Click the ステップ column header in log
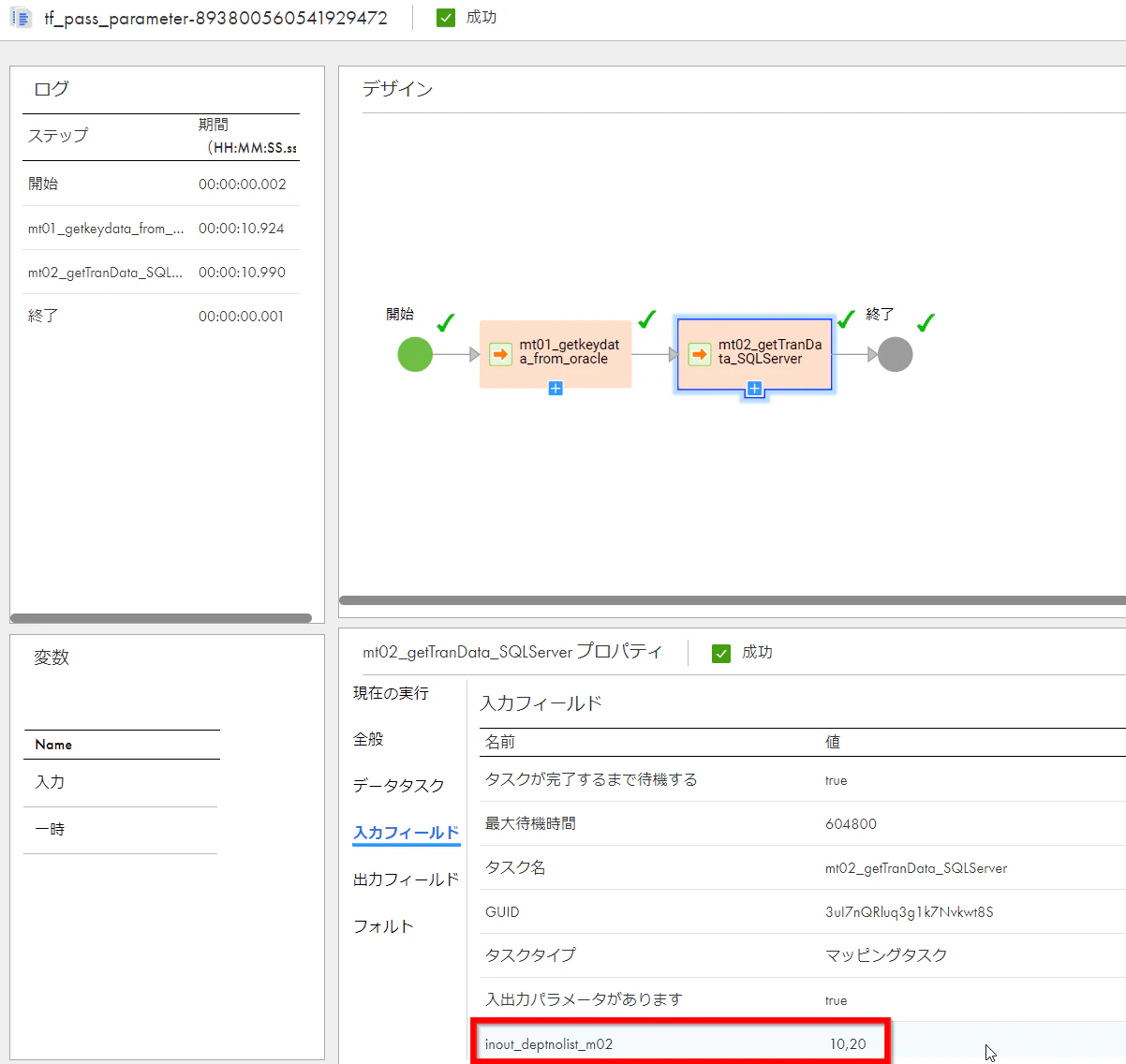 [58, 136]
